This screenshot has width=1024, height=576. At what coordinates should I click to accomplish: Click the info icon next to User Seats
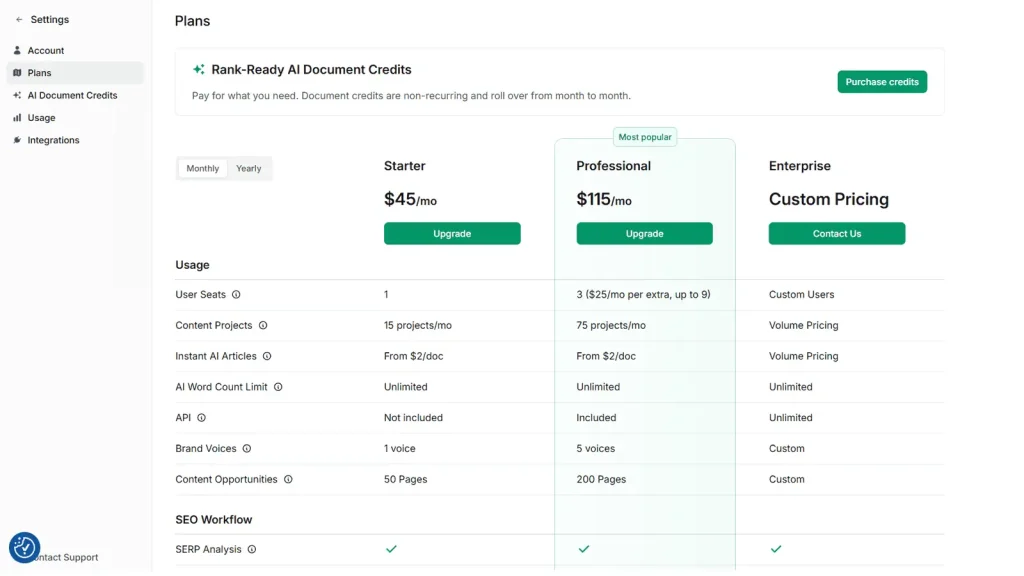[x=236, y=295]
